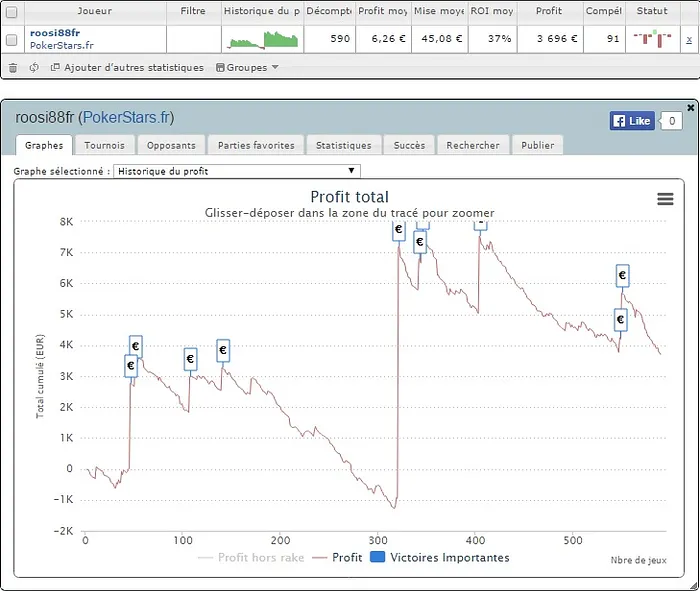Sort by the Joueur column header
The image size is (700, 591).
pos(95,11)
